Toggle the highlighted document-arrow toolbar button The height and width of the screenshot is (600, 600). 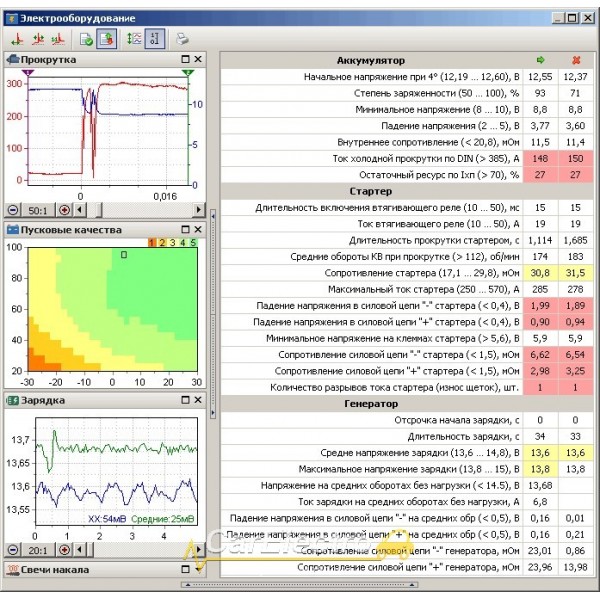point(107,40)
